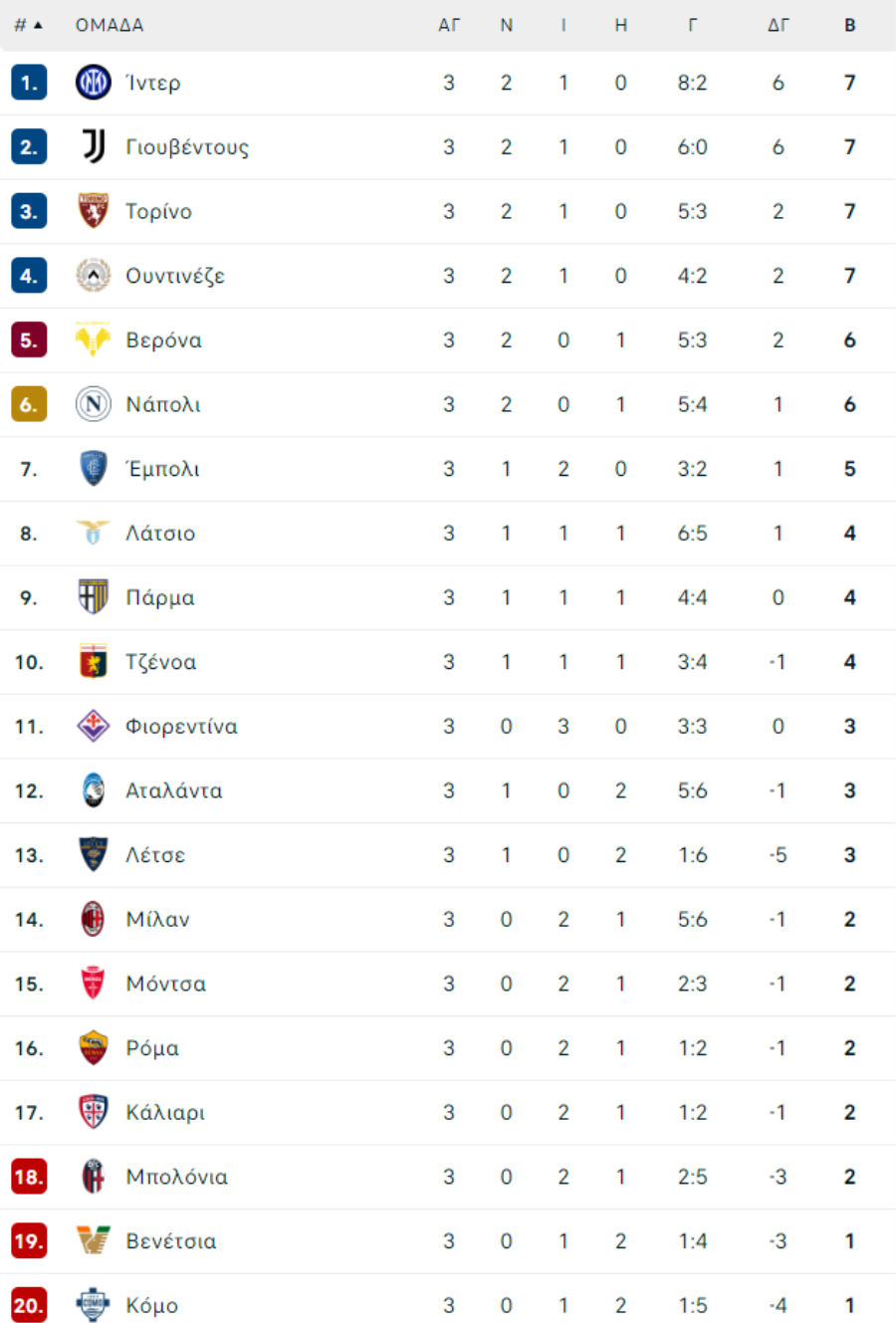Sort by the ΑΓ matches played header

(449, 25)
